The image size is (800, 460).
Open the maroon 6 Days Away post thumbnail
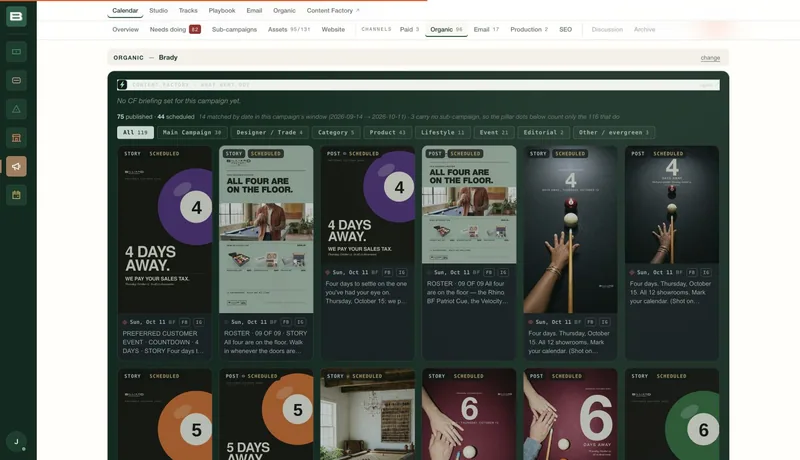pos(570,415)
